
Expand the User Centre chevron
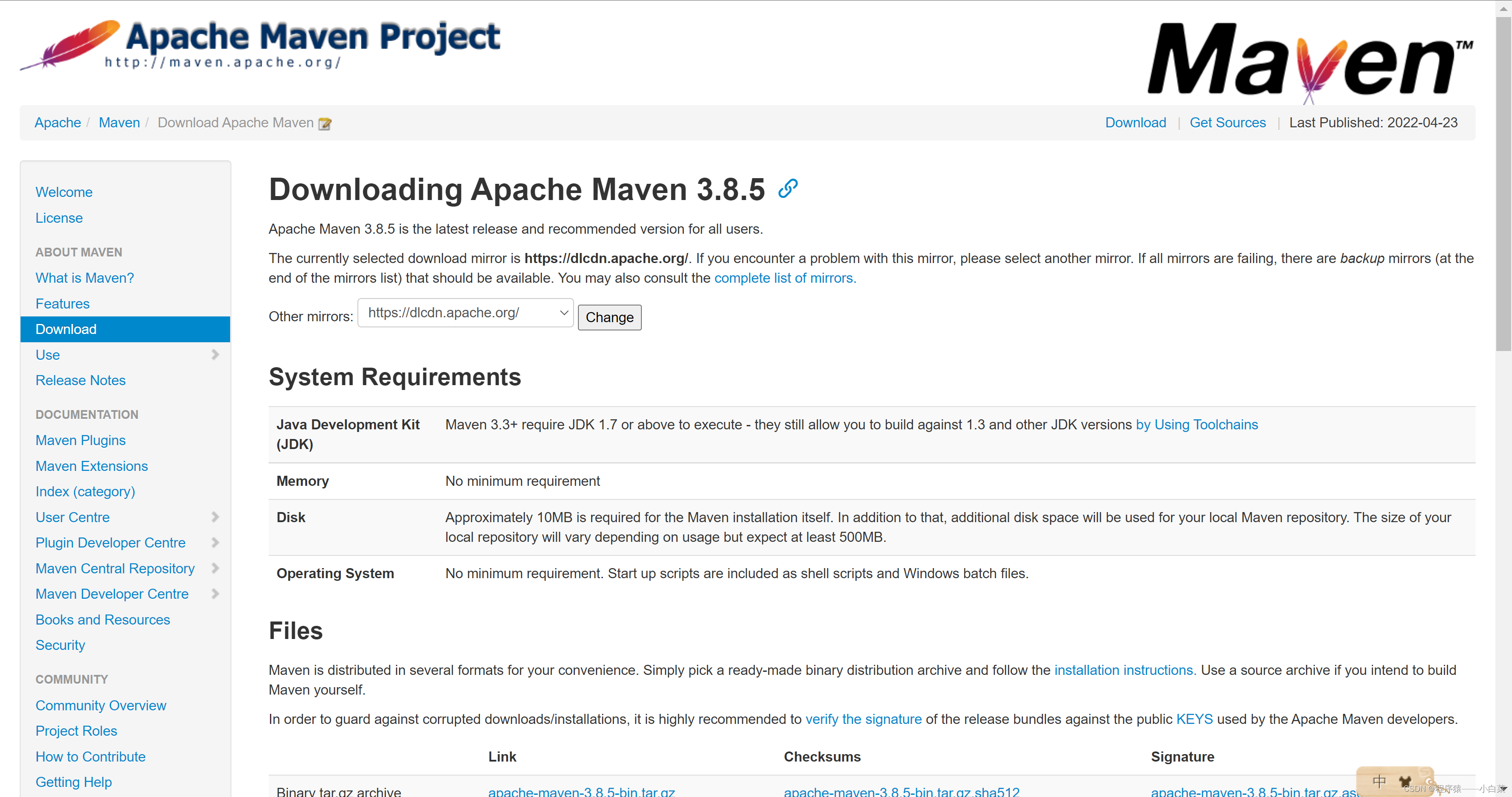point(215,517)
